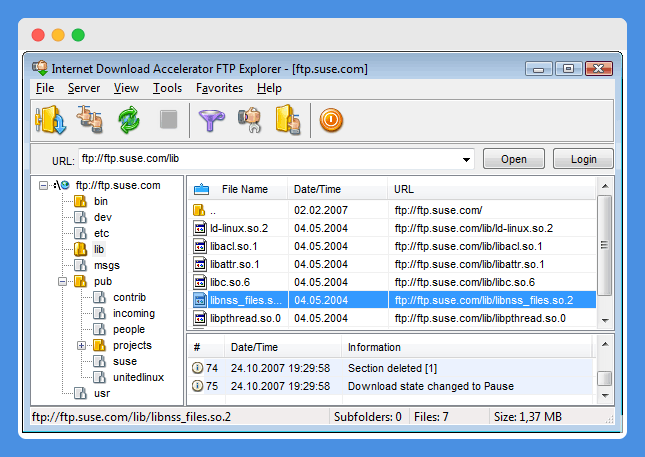The height and width of the screenshot is (457, 645).
Task: Click the file icon beside libpthread.so.0
Action: tap(200, 318)
